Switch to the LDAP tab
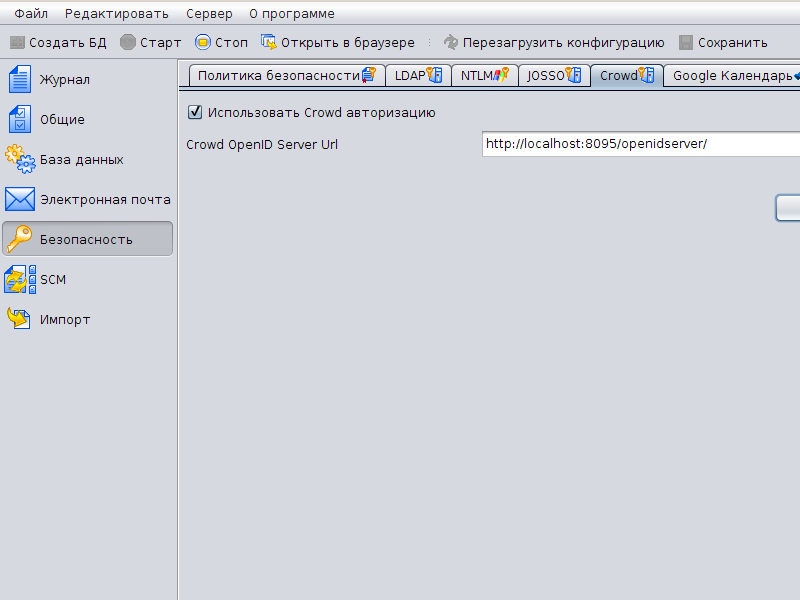This screenshot has height=600, width=800. pyautogui.click(x=418, y=75)
